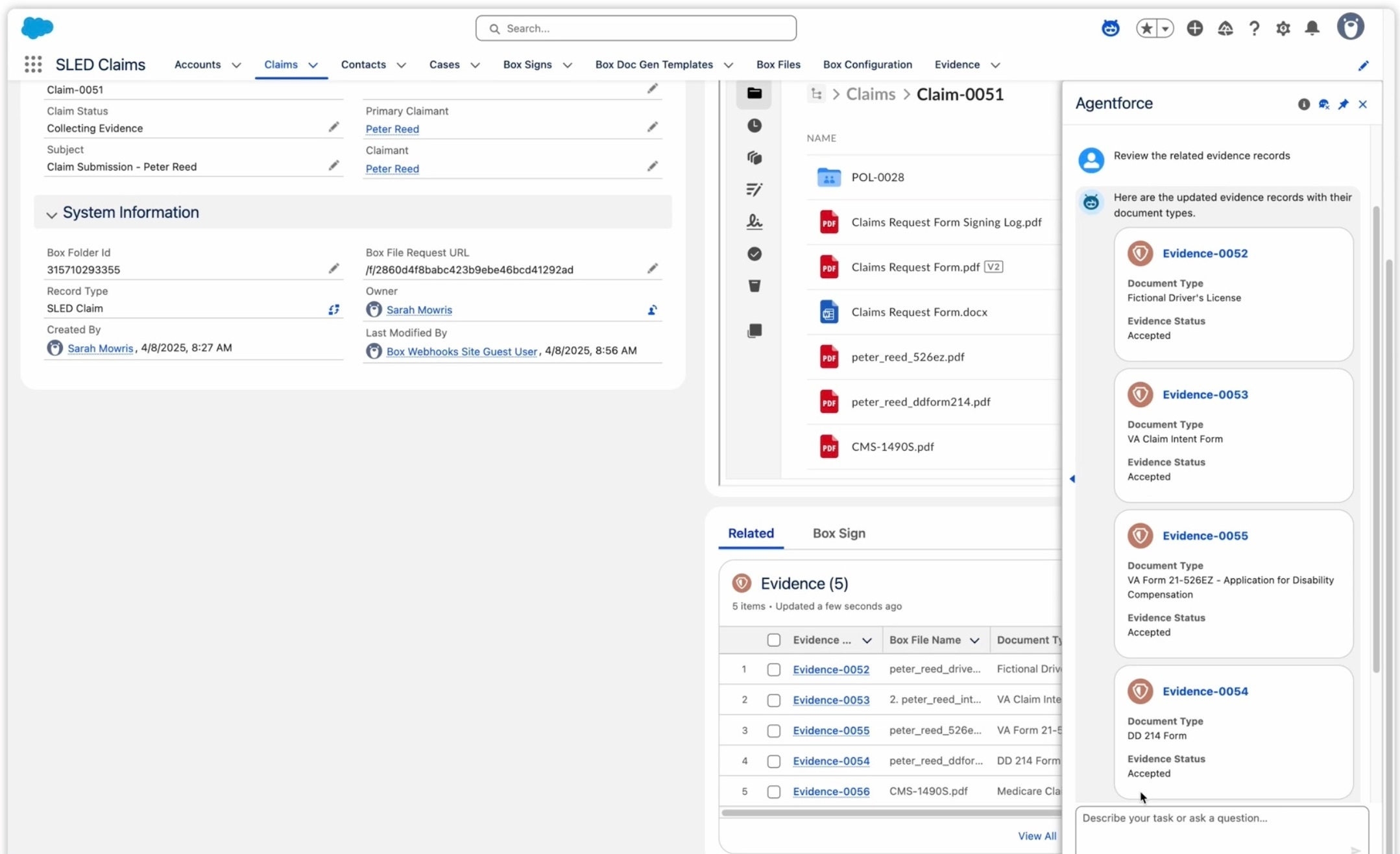The height and width of the screenshot is (854, 1400).
Task: Change record type icon next to SLED Claim
Action: click(x=333, y=309)
